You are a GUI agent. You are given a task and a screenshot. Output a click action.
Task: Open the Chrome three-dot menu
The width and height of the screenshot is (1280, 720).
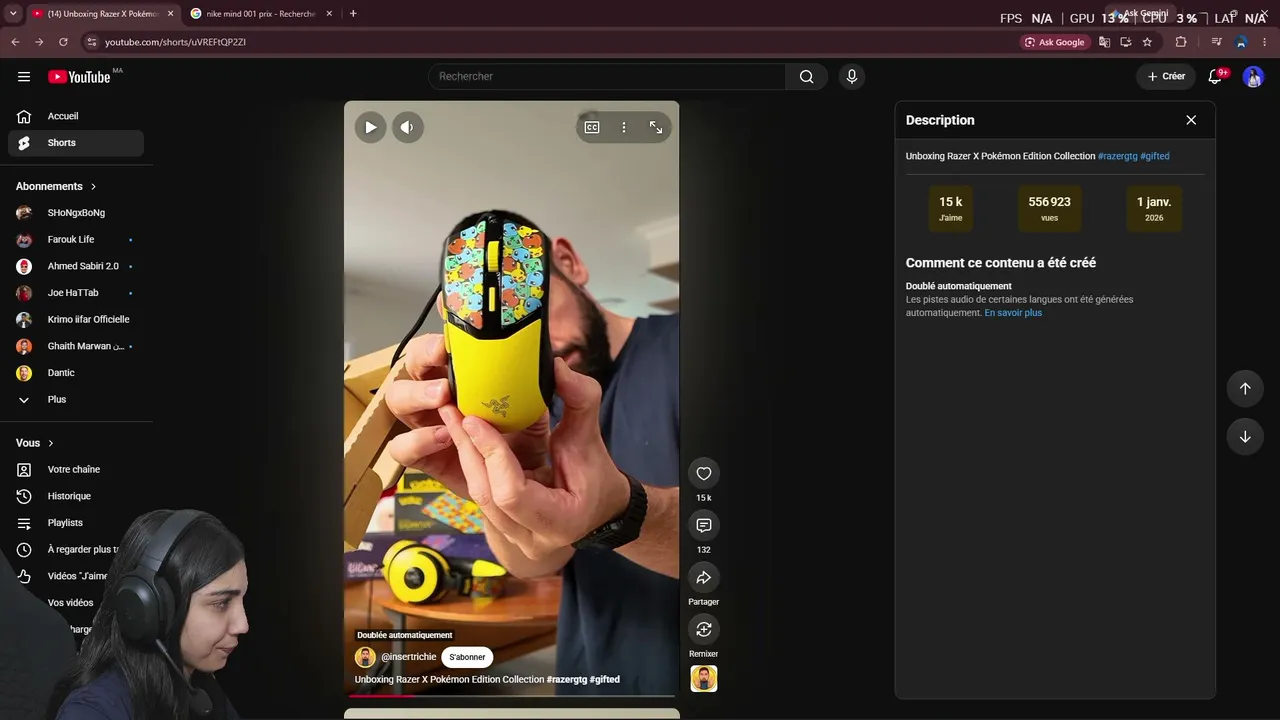coord(1264,42)
